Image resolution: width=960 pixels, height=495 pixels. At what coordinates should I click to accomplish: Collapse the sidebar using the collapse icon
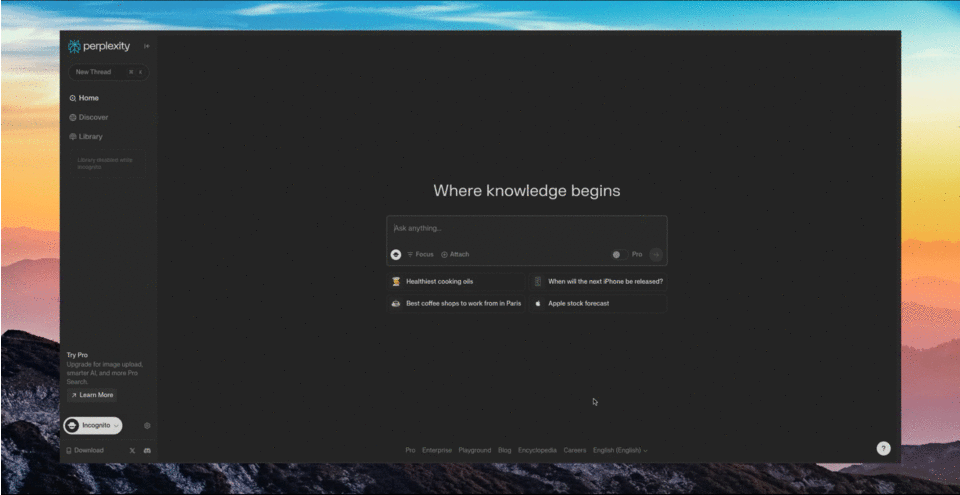click(x=147, y=46)
